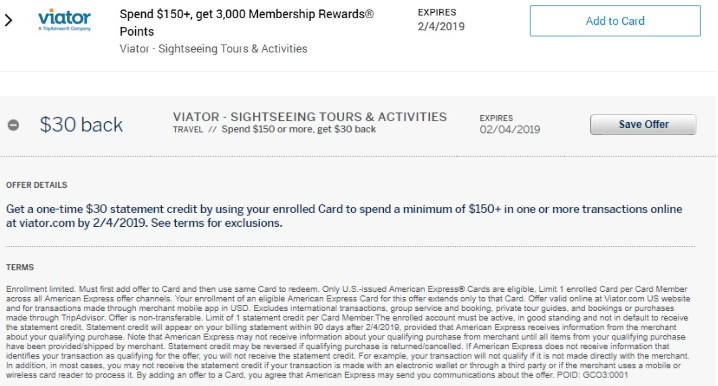Click the one-time $30 statement credit description
This screenshot has height=386, width=718.
344,216
